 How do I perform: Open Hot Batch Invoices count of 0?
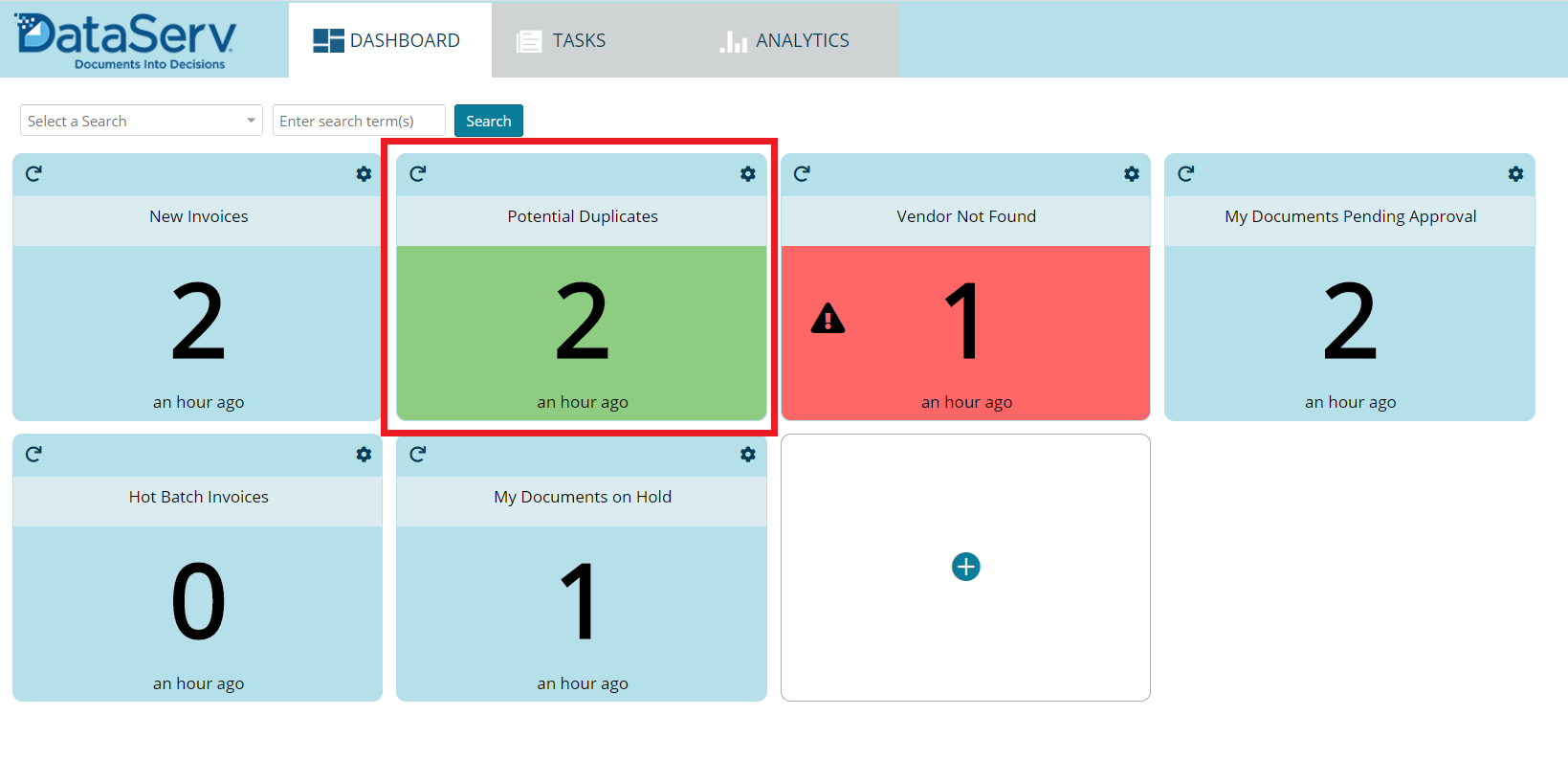(198, 601)
